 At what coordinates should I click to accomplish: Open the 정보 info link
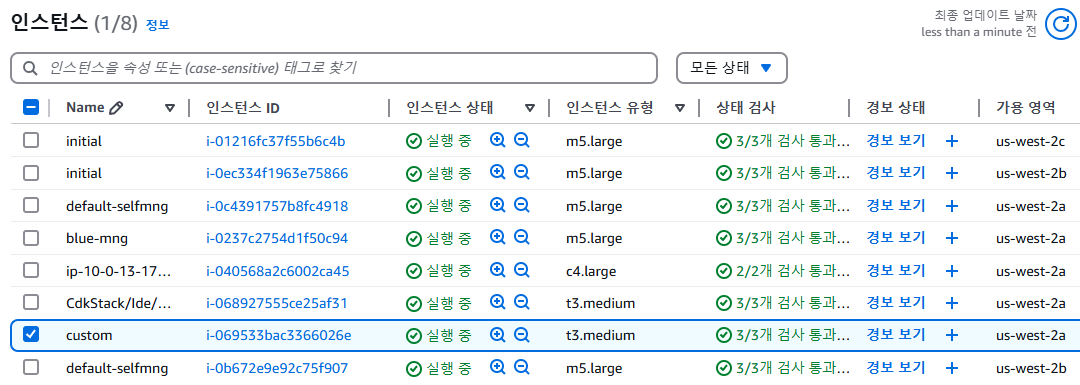[x=157, y=25]
